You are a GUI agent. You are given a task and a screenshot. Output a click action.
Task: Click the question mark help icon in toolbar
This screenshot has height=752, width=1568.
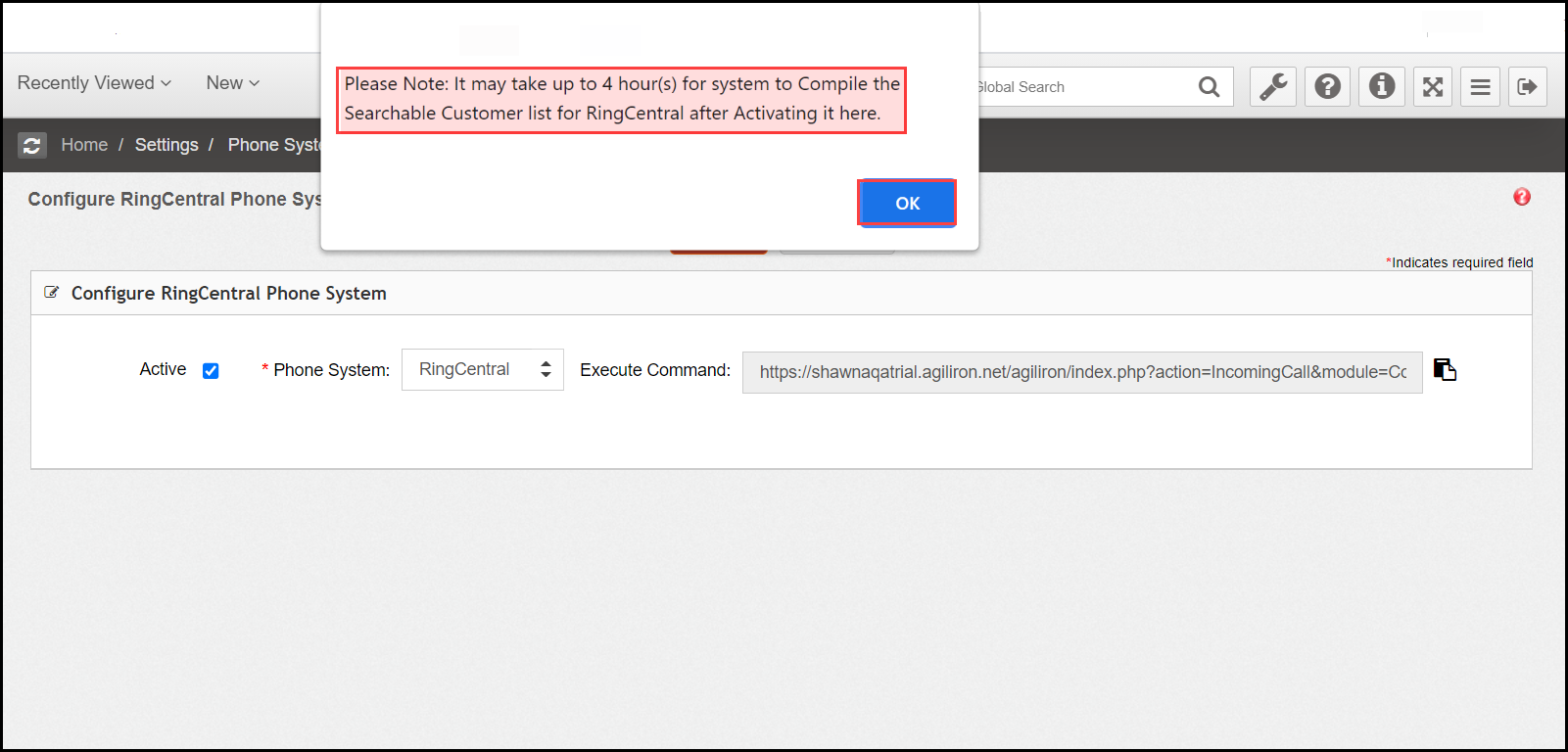point(1328,87)
